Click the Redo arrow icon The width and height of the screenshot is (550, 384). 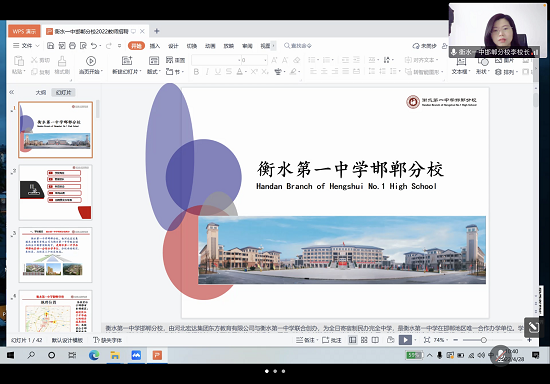point(109,46)
